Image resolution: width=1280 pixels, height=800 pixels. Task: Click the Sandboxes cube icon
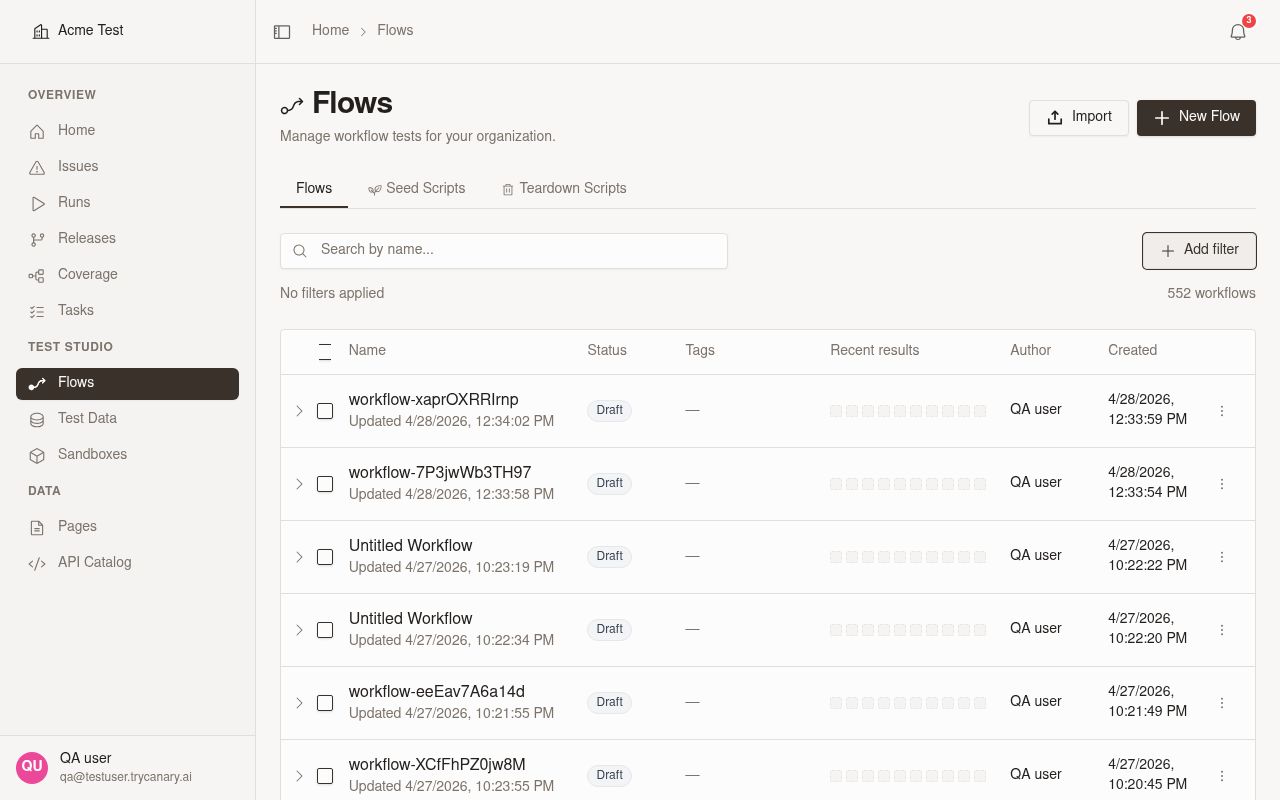pos(37,455)
